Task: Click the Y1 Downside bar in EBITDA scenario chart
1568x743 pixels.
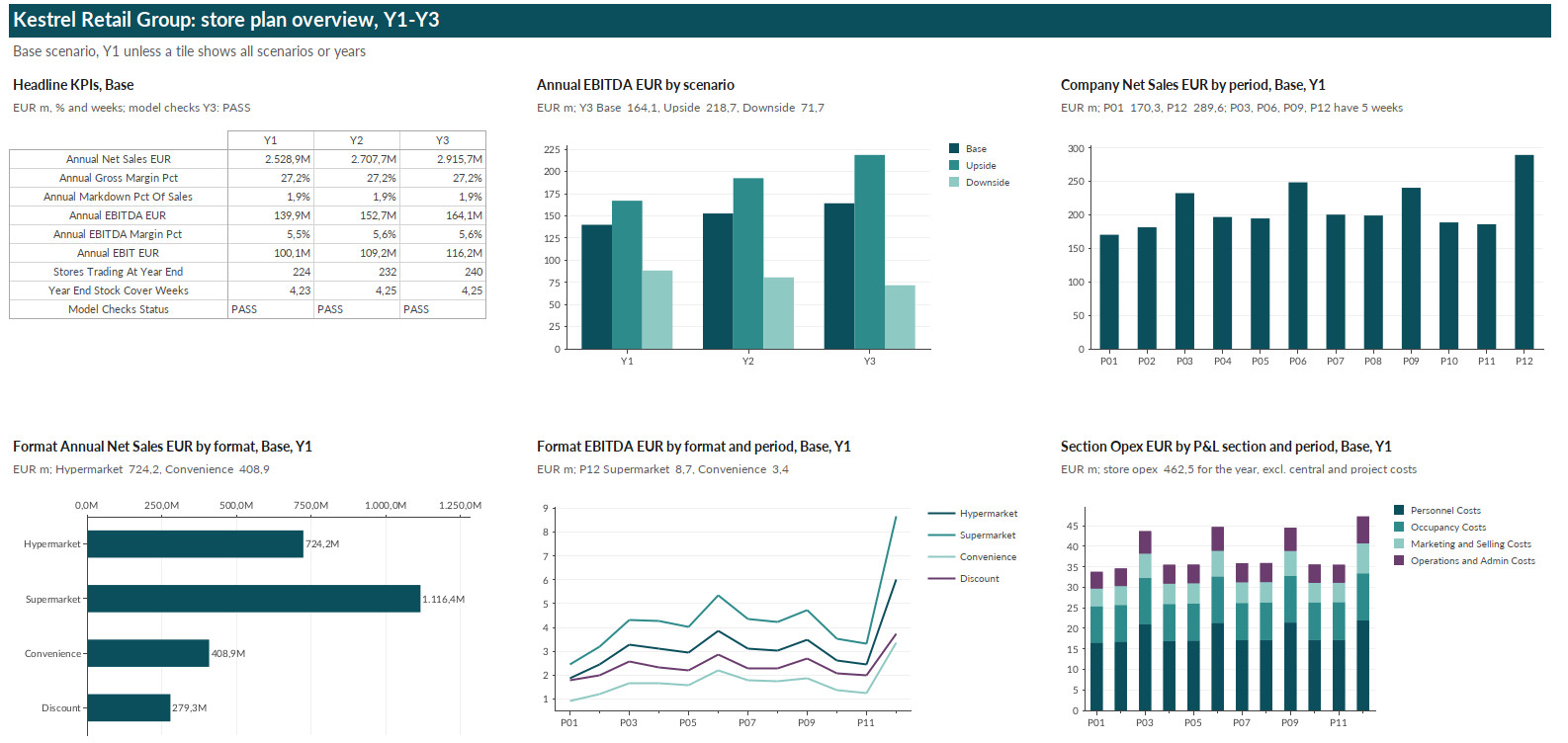Action: coord(657,310)
